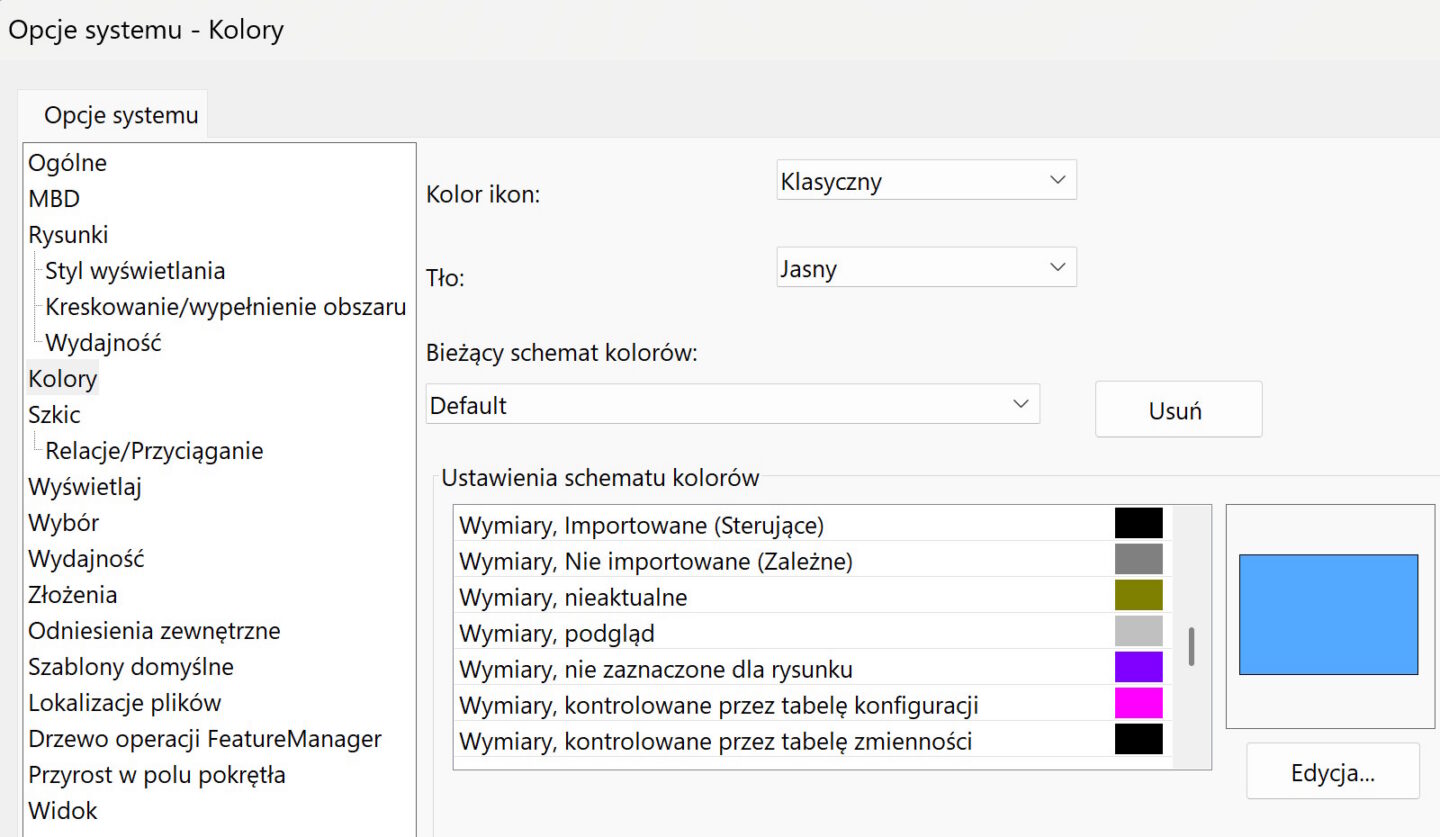1440x837 pixels.
Task: Switch to the Opcje systemu tab
Action: [x=120, y=115]
